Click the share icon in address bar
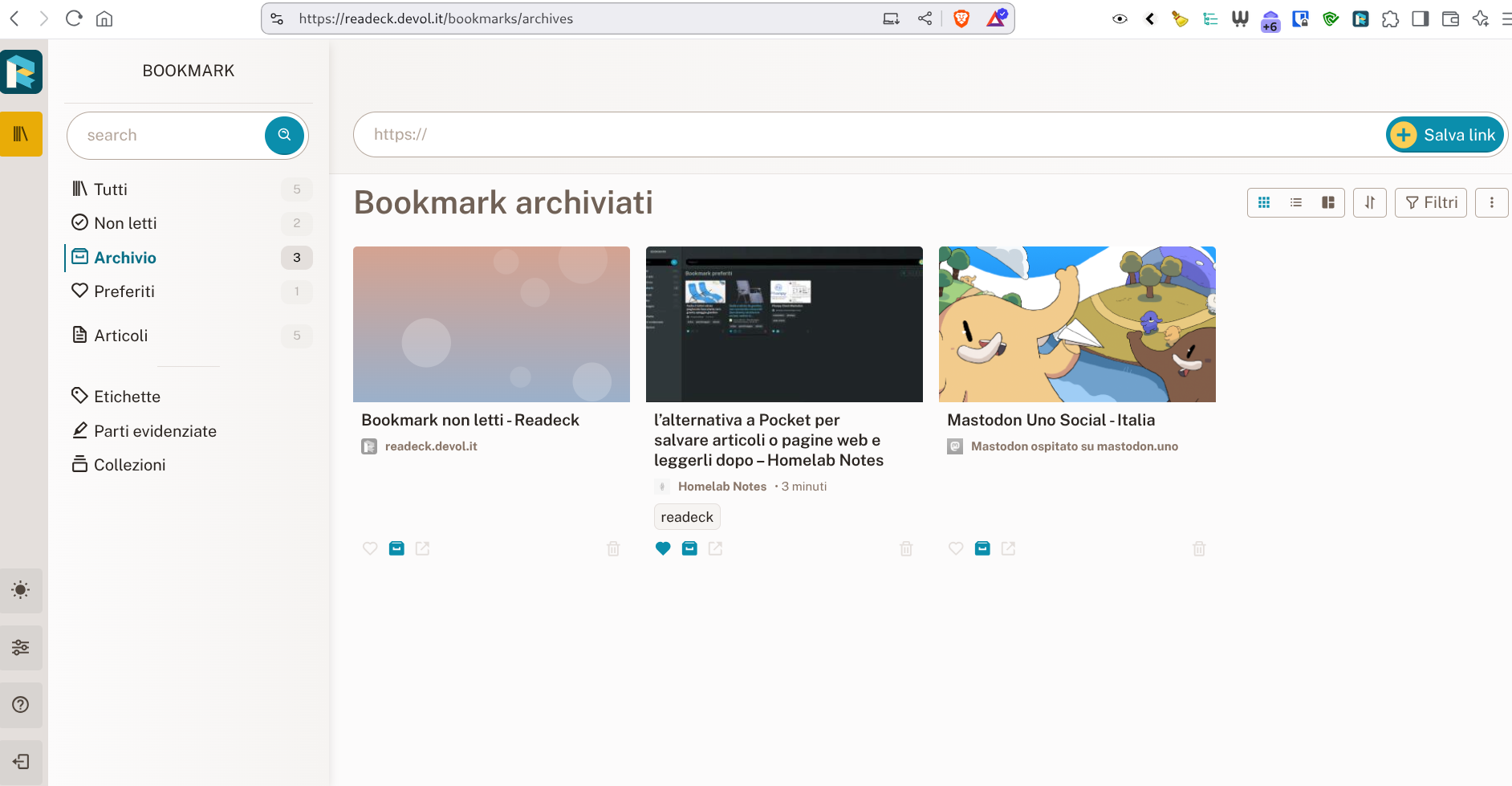Screen dimensions: 1512x786 pos(925,18)
